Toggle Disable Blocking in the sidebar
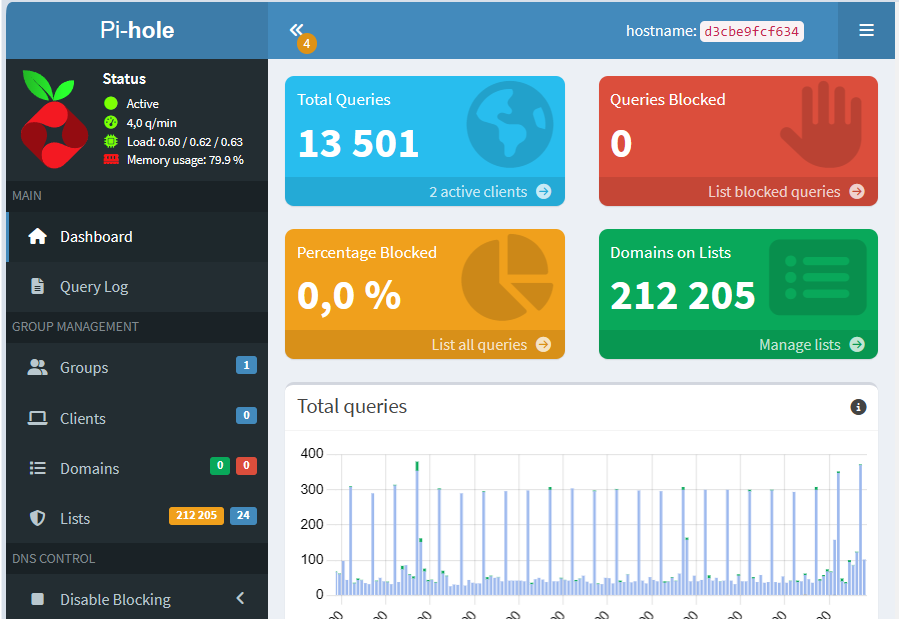This screenshot has width=899, height=619. (x=114, y=599)
